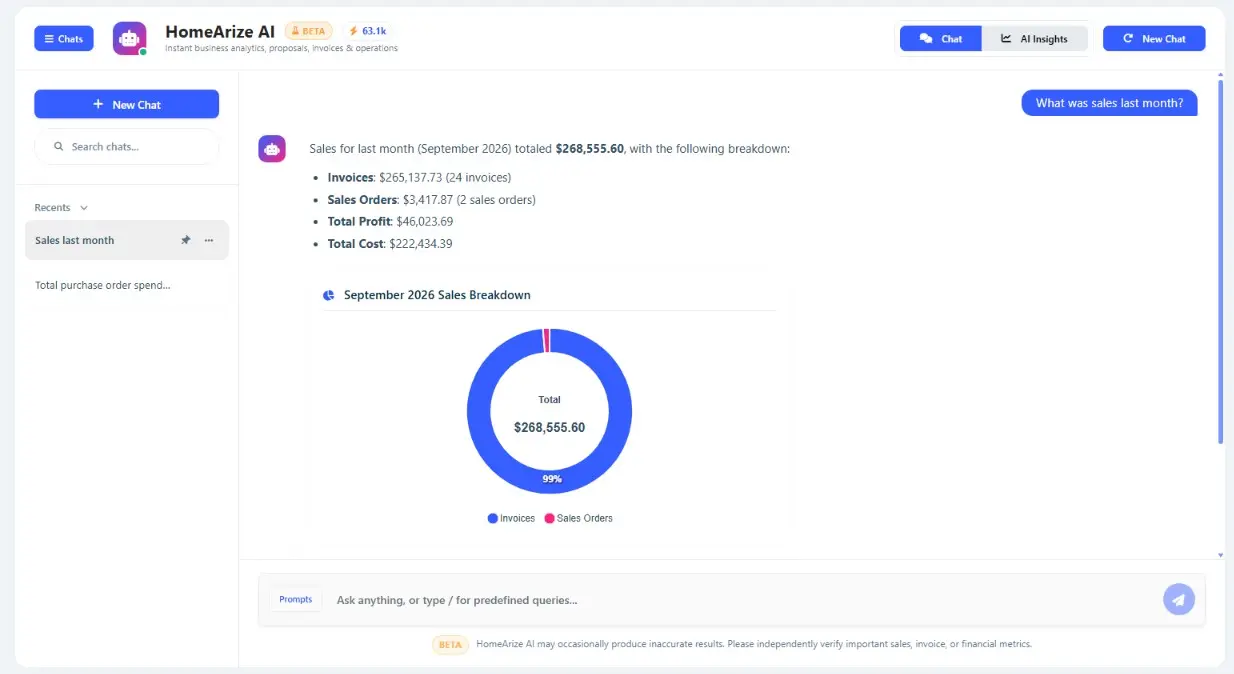1234x674 pixels.
Task: Click the BETA badge beside HomeArize AI
Action: (x=308, y=31)
